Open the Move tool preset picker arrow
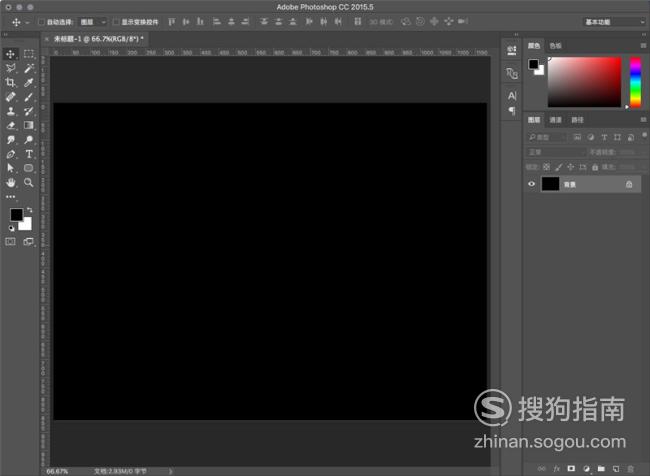Screen dimensions: 650x476 tap(27, 22)
